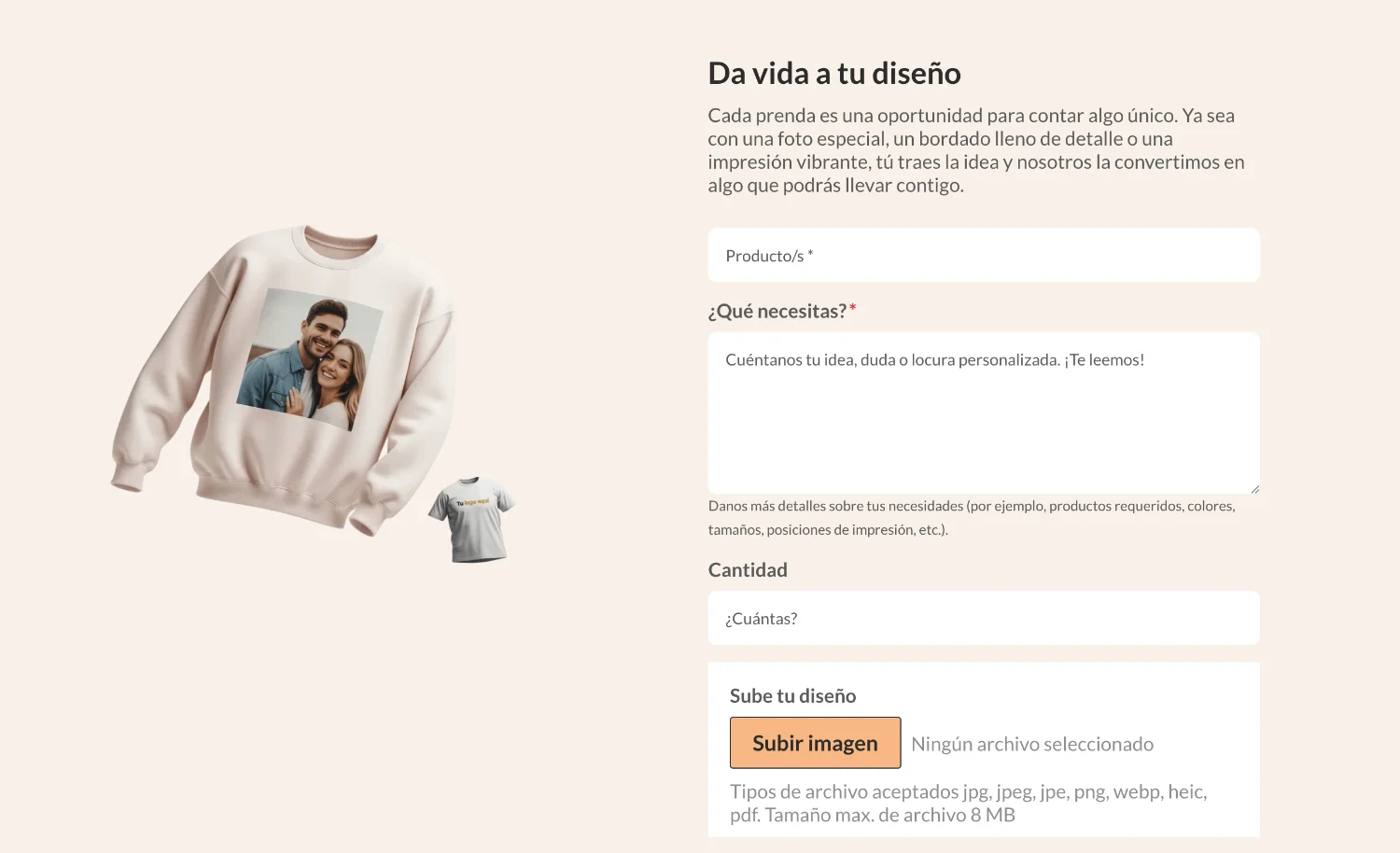
Task: Grab the textarea resize handle corner
Action: (x=1254, y=489)
